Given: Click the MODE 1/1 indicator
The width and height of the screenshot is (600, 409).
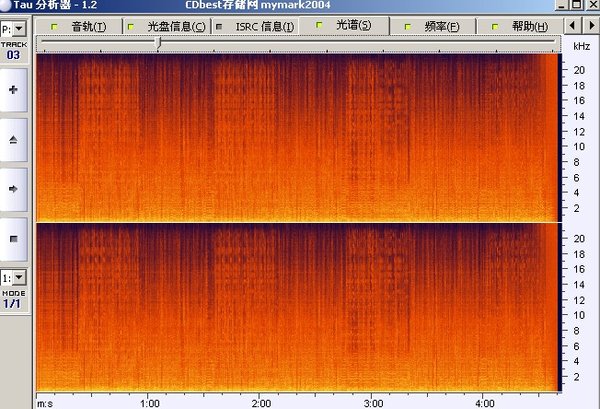Looking at the screenshot, I should tap(13, 300).
